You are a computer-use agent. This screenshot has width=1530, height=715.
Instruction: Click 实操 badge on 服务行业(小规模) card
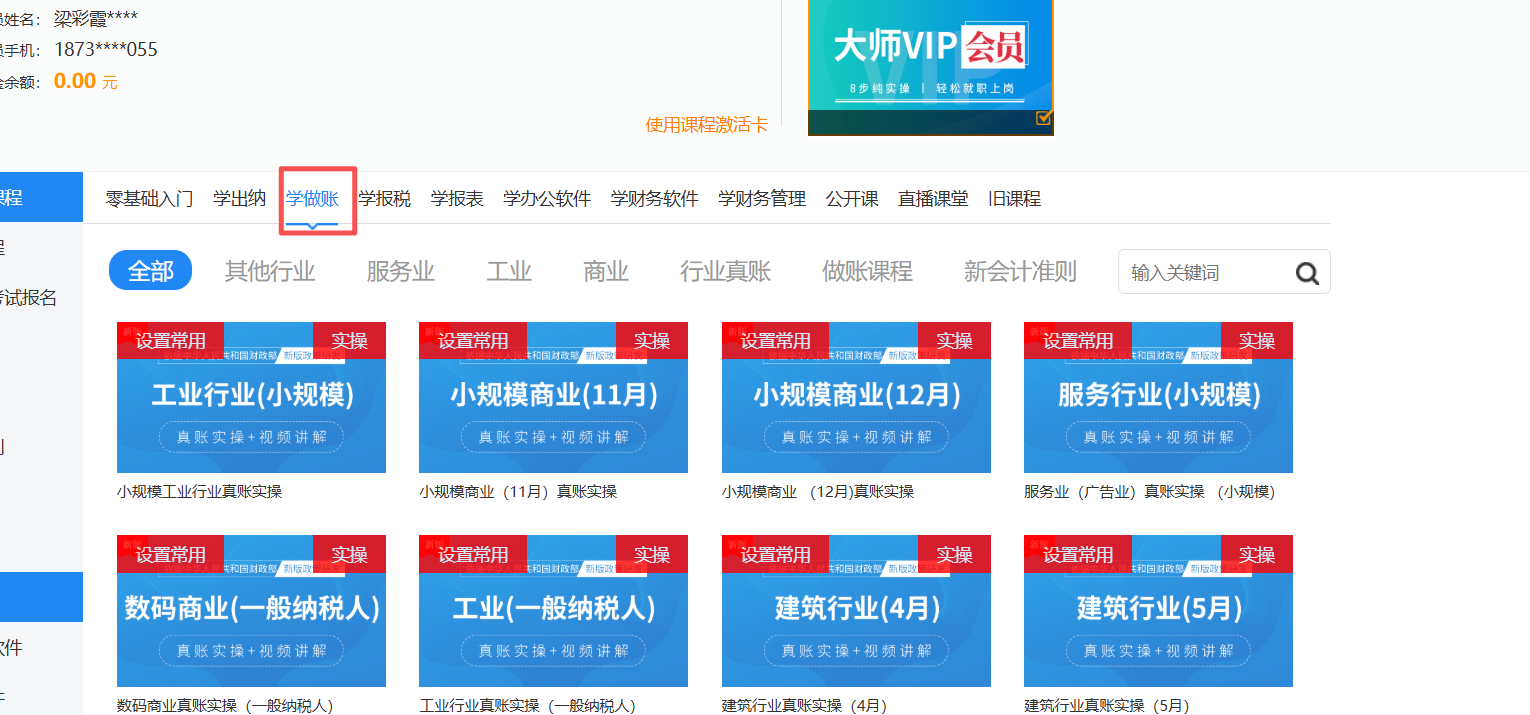pos(1256,341)
